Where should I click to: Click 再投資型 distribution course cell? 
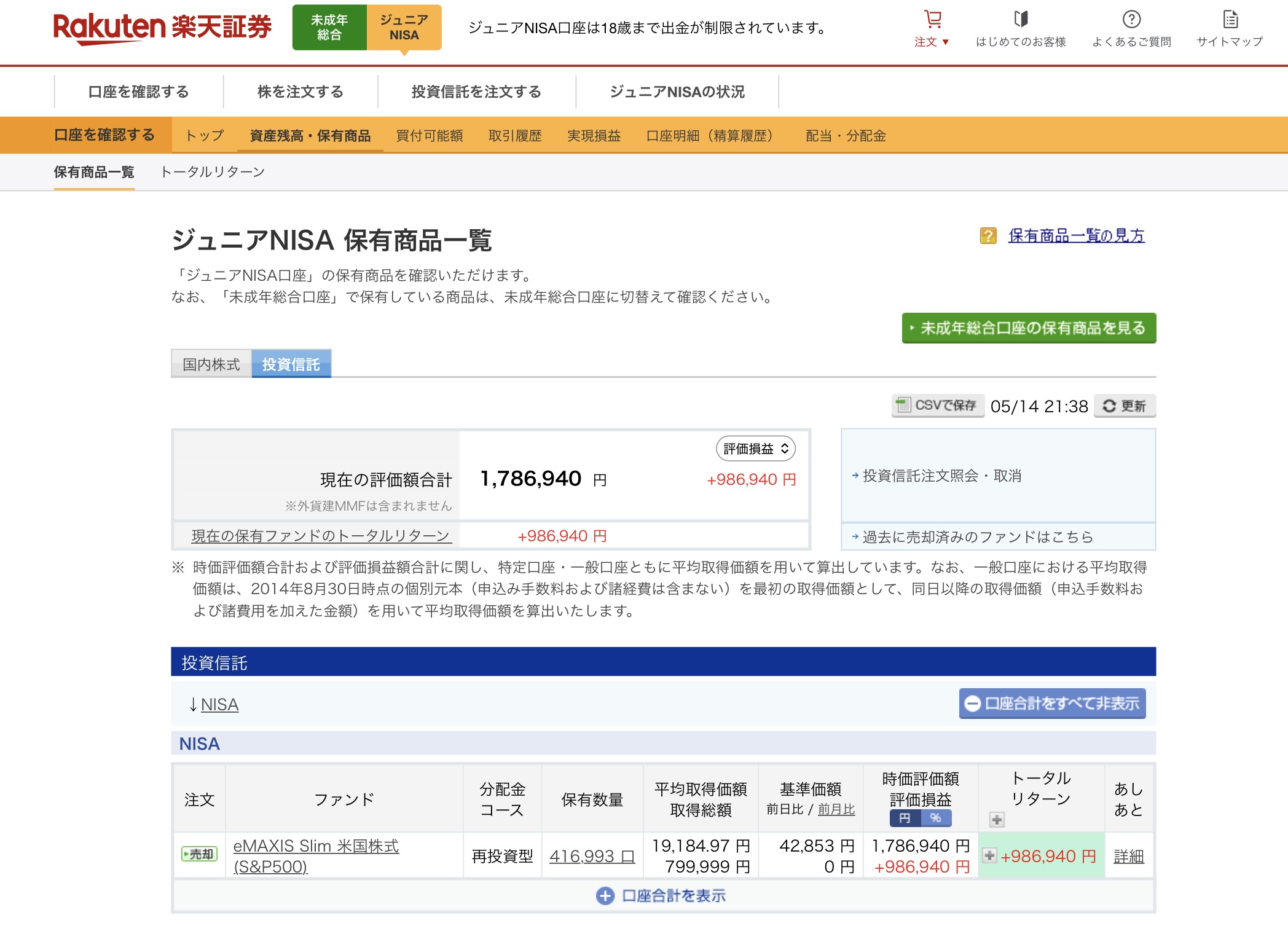coord(503,856)
